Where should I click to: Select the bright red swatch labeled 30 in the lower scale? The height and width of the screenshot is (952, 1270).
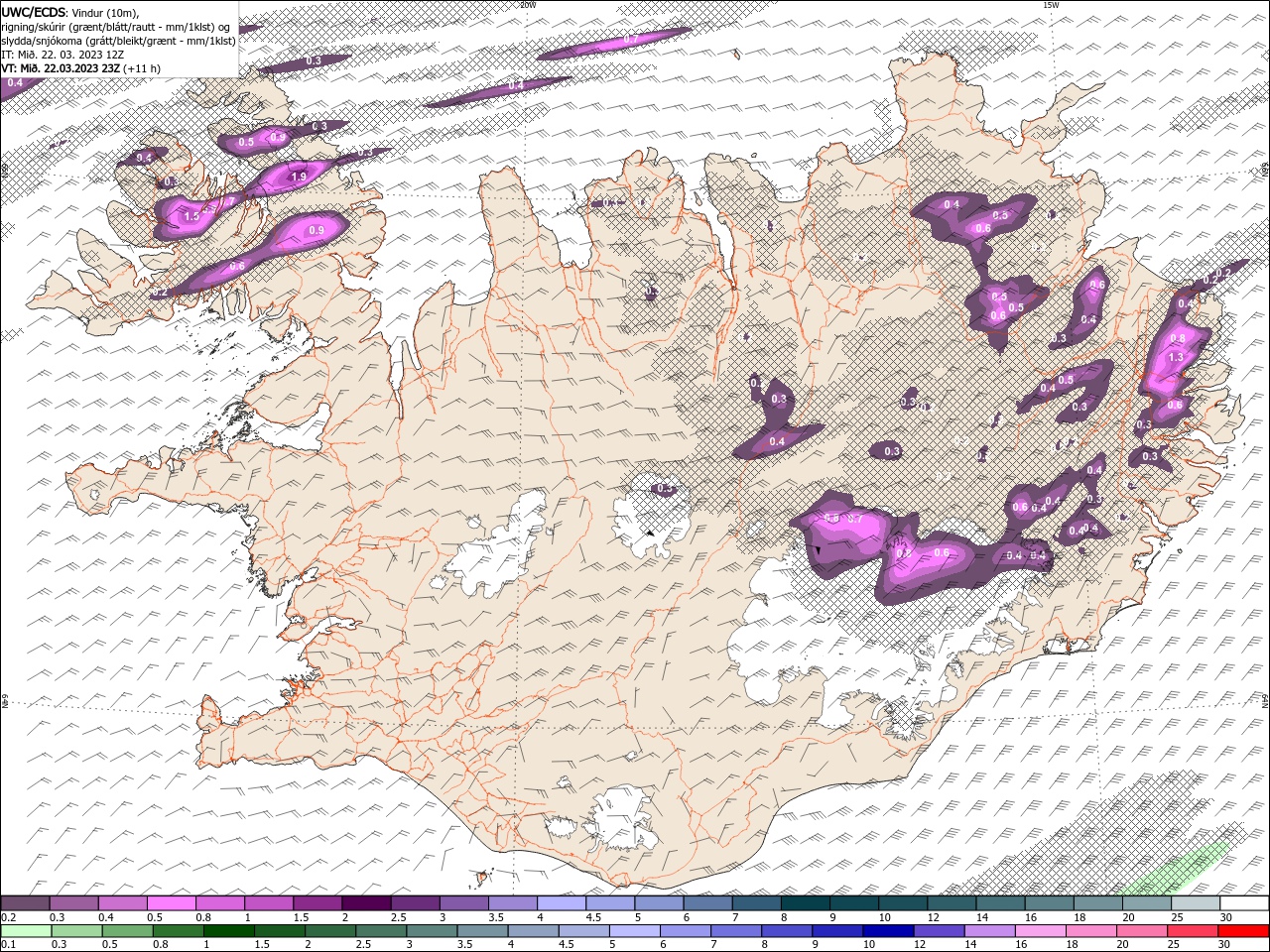[1242, 931]
